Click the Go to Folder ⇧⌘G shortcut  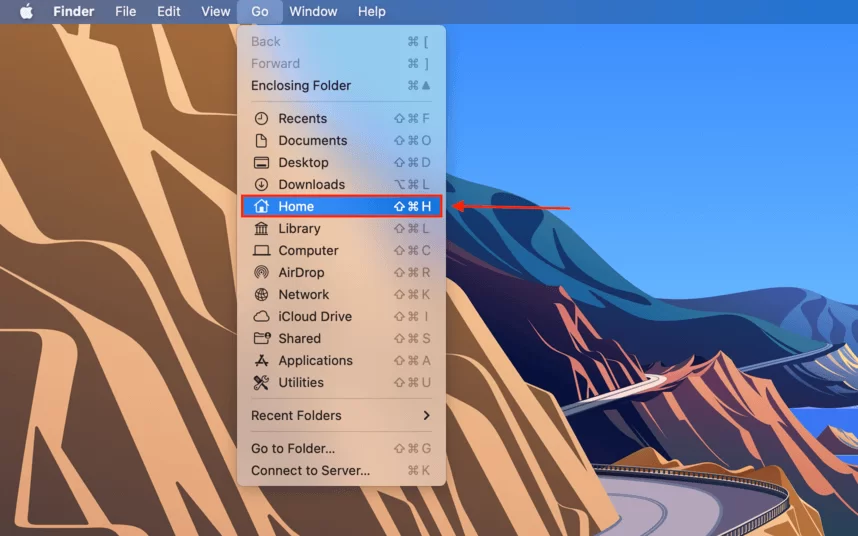point(413,448)
